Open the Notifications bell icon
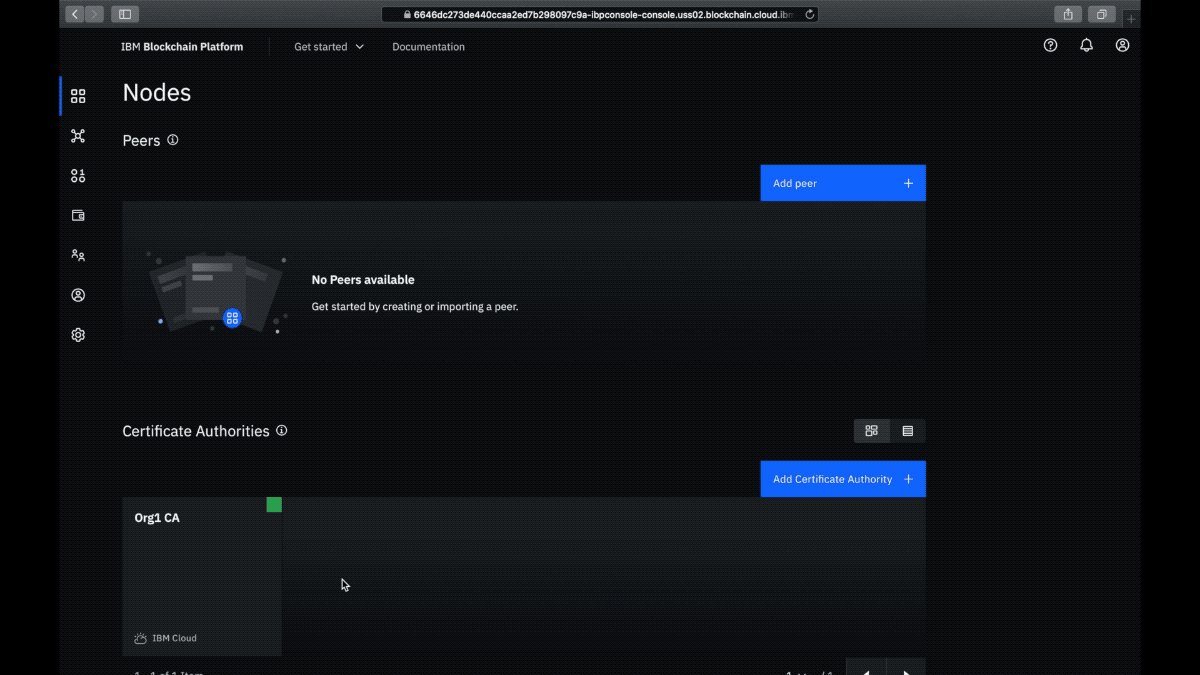The width and height of the screenshot is (1200, 675). [x=1086, y=45]
